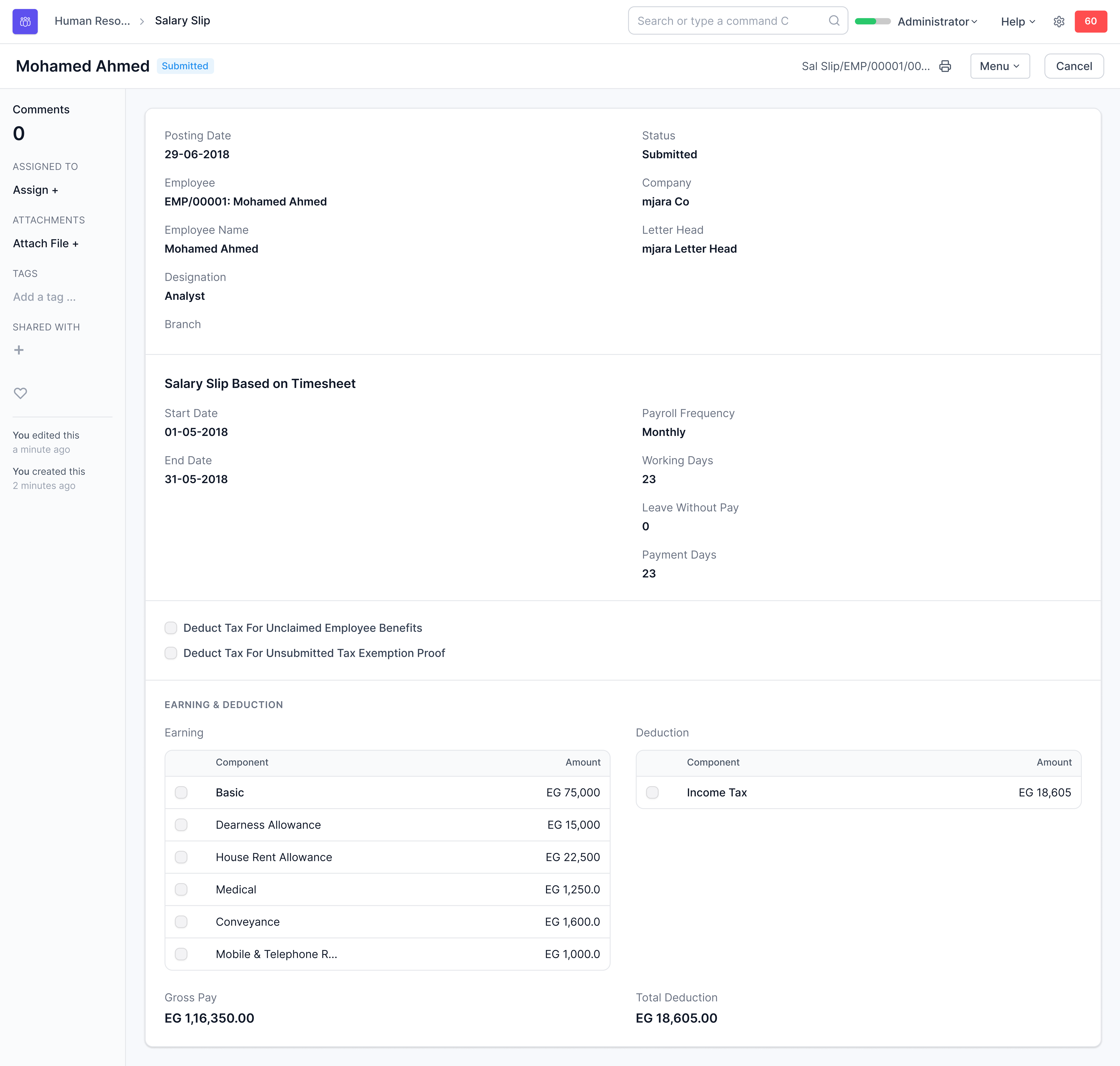
Task: Toggle Deduct Tax For Unsubmitted Tax Exemption Proof
Action: [x=171, y=653]
